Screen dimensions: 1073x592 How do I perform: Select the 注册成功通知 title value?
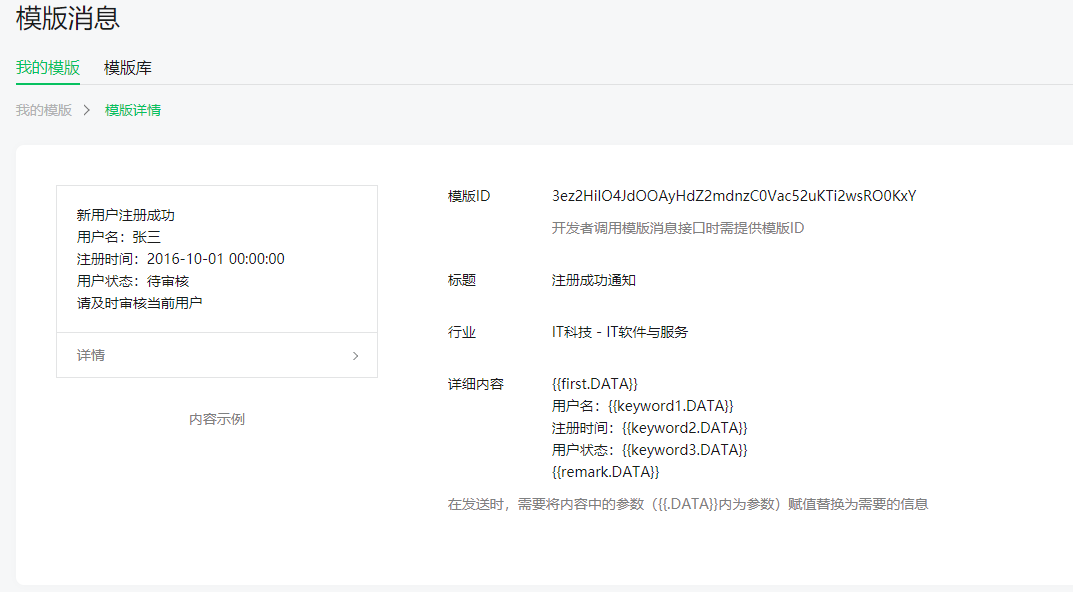pyautogui.click(x=594, y=280)
